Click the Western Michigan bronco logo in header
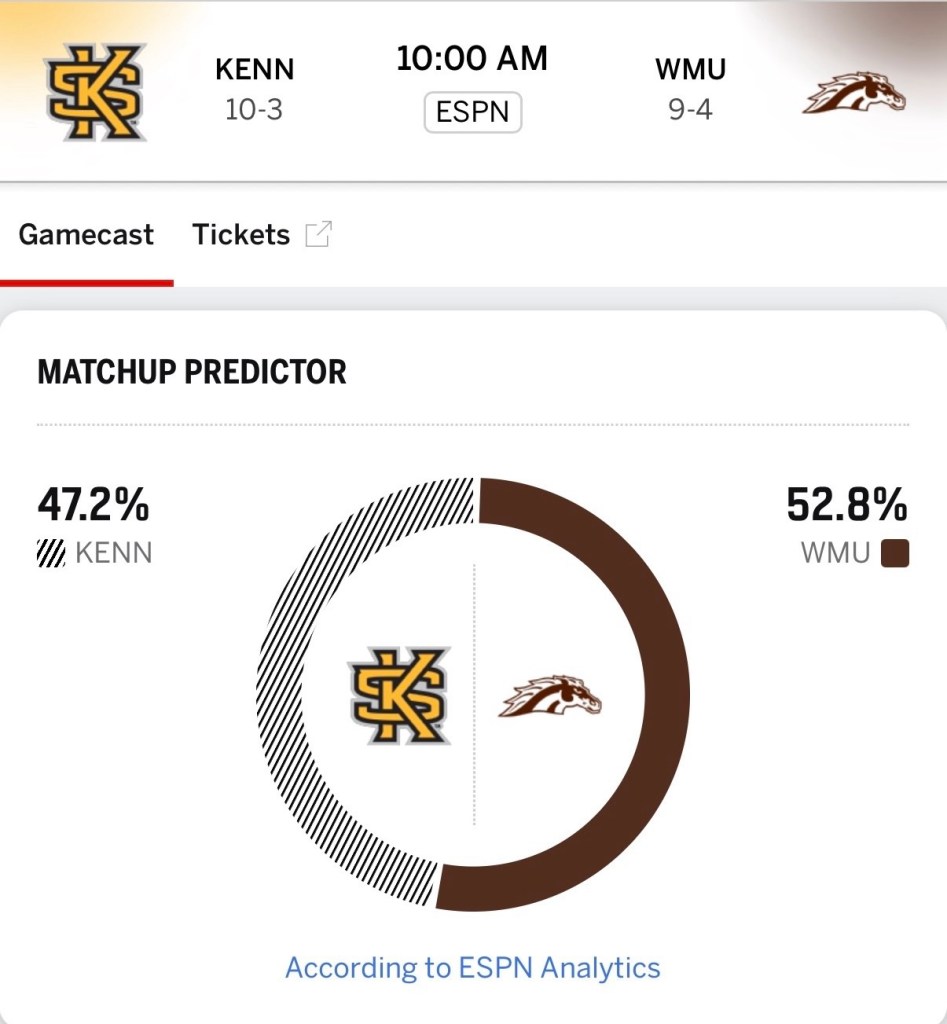Viewport: 947px width, 1024px height. click(854, 93)
